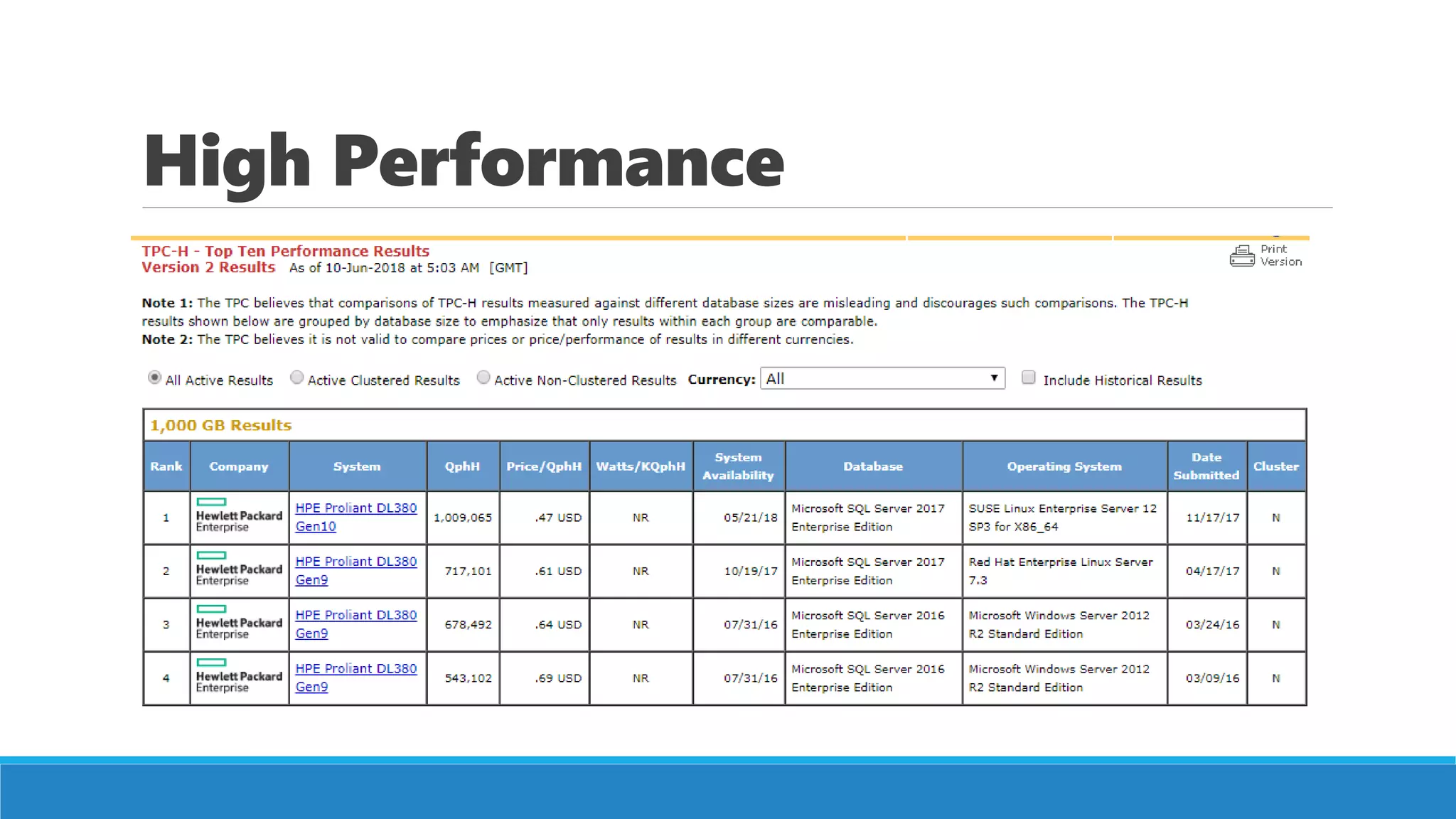Click the Cluster column header

pyautogui.click(x=1276, y=466)
